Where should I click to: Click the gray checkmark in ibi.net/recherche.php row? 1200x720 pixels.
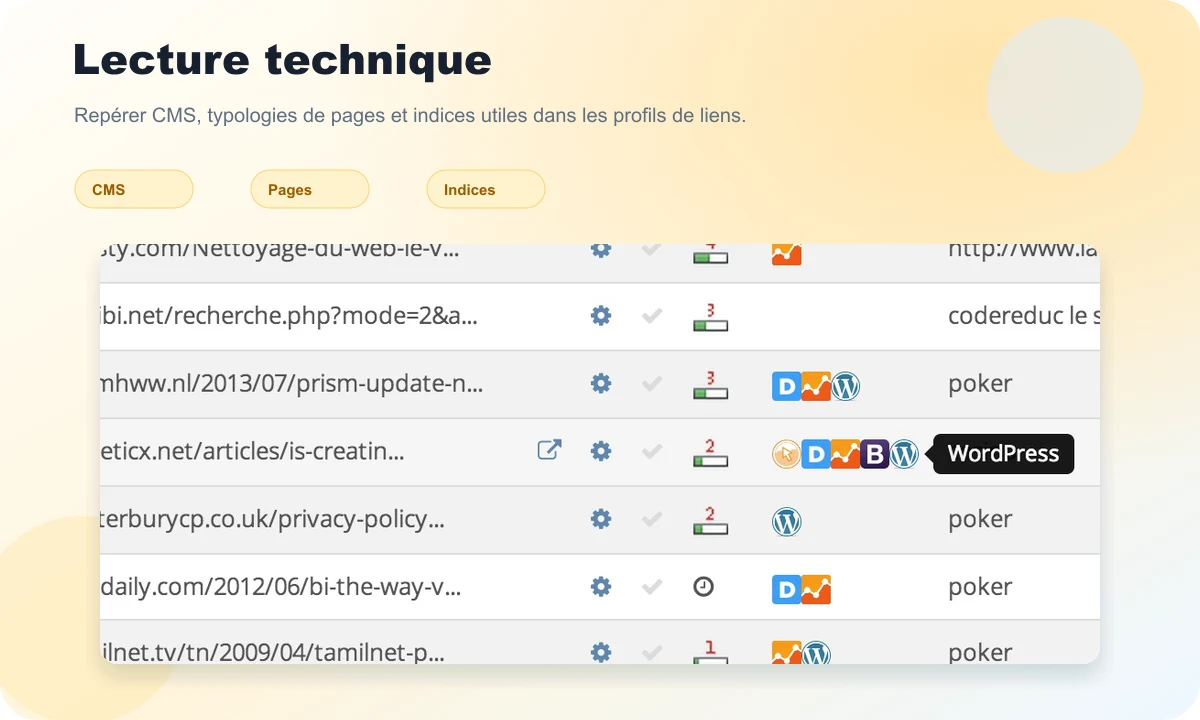(x=652, y=316)
